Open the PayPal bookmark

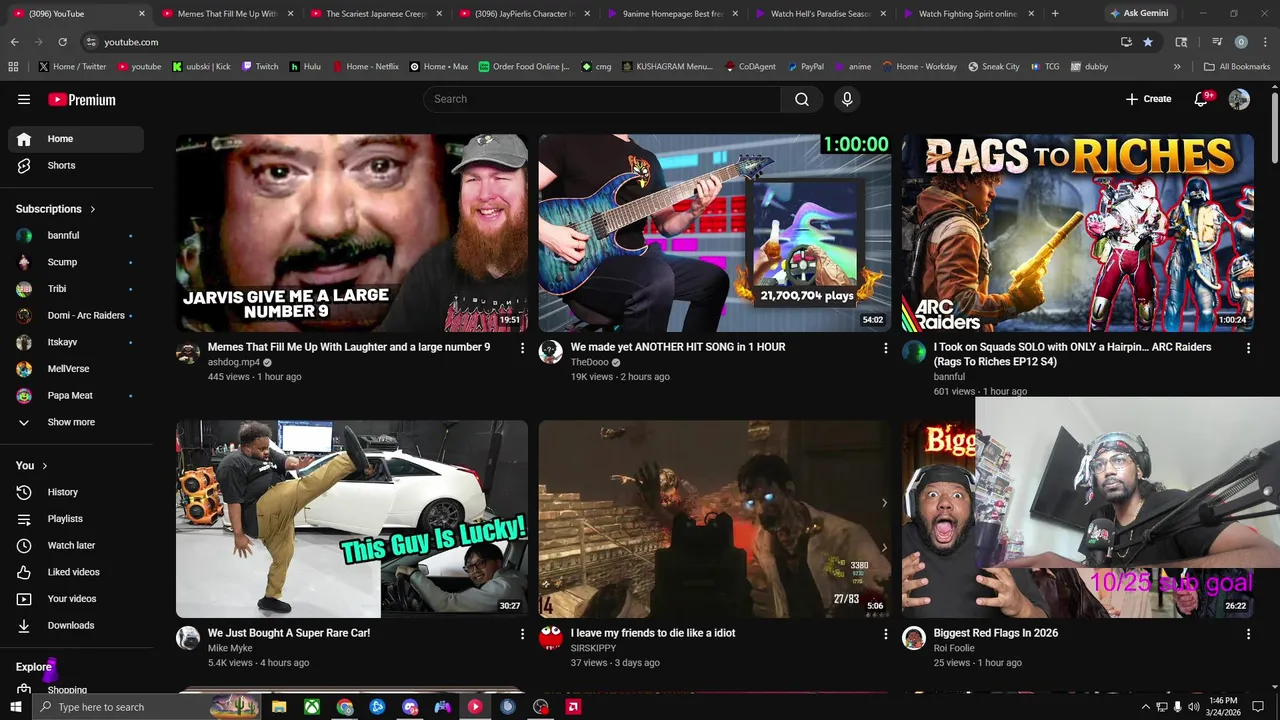(805, 67)
